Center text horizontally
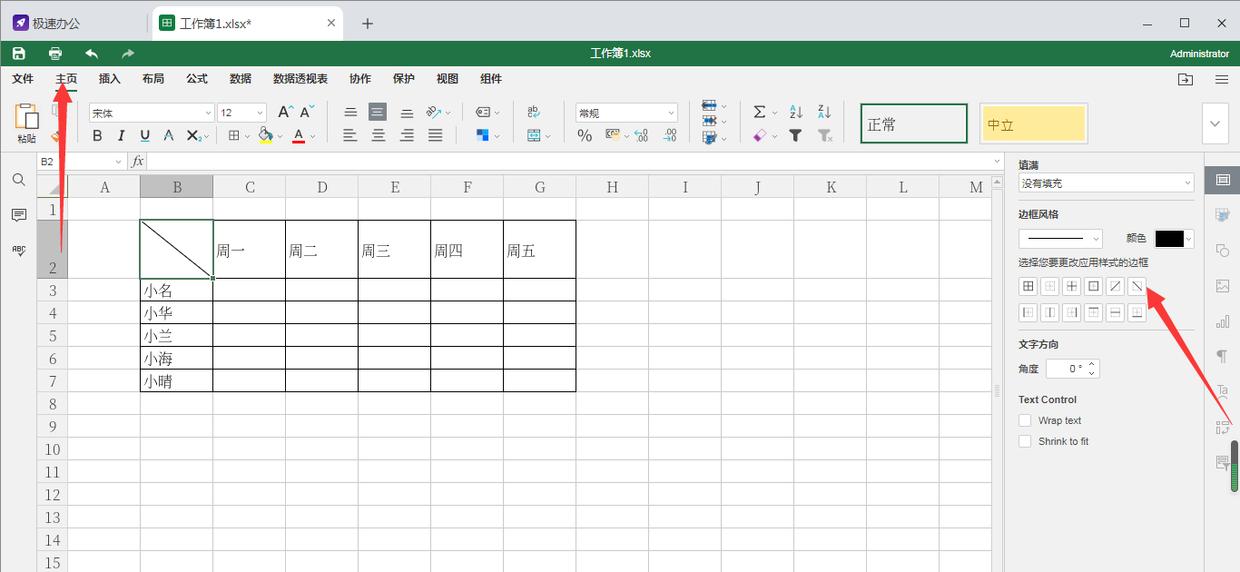This screenshot has width=1240, height=572. 378,136
